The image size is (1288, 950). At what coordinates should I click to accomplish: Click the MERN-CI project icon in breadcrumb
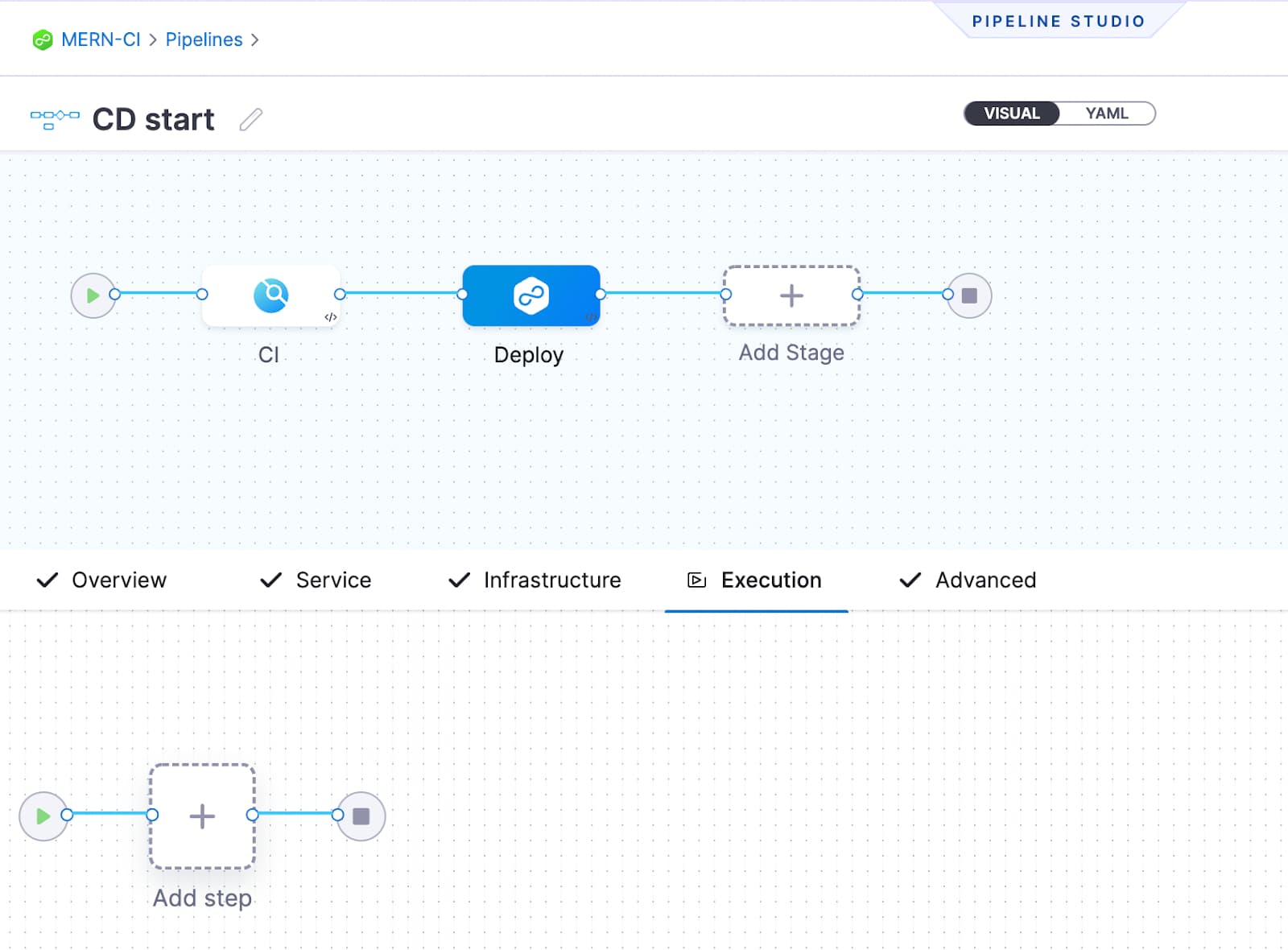pyautogui.click(x=41, y=39)
